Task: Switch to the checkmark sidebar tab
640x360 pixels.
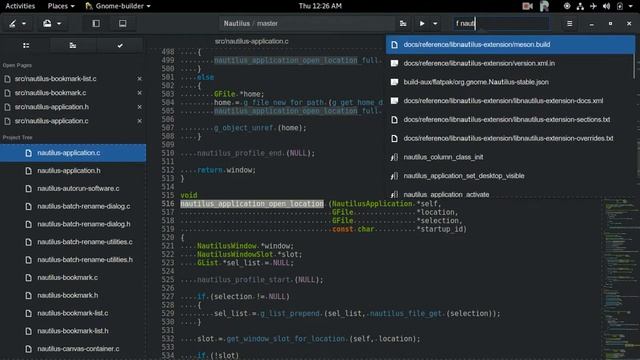Action: pos(120,45)
